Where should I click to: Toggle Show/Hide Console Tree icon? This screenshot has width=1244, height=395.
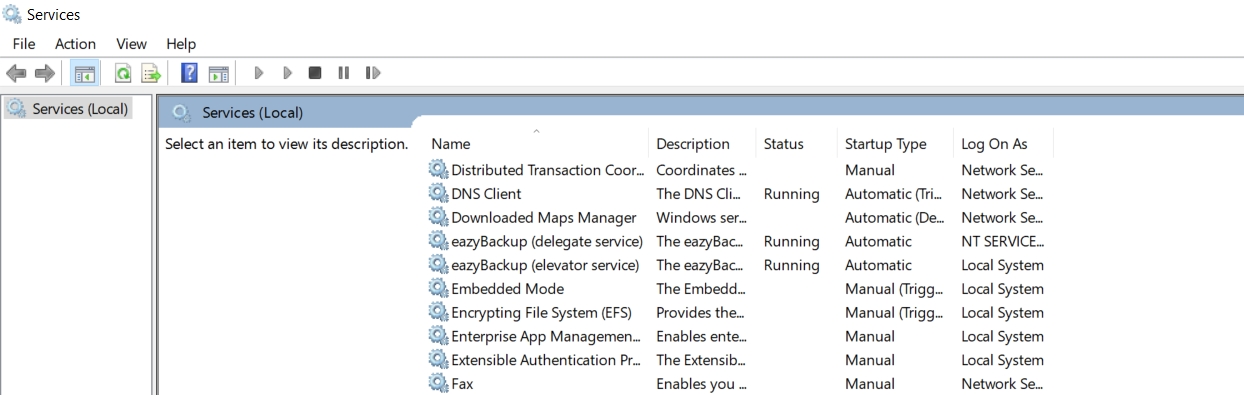tap(85, 73)
